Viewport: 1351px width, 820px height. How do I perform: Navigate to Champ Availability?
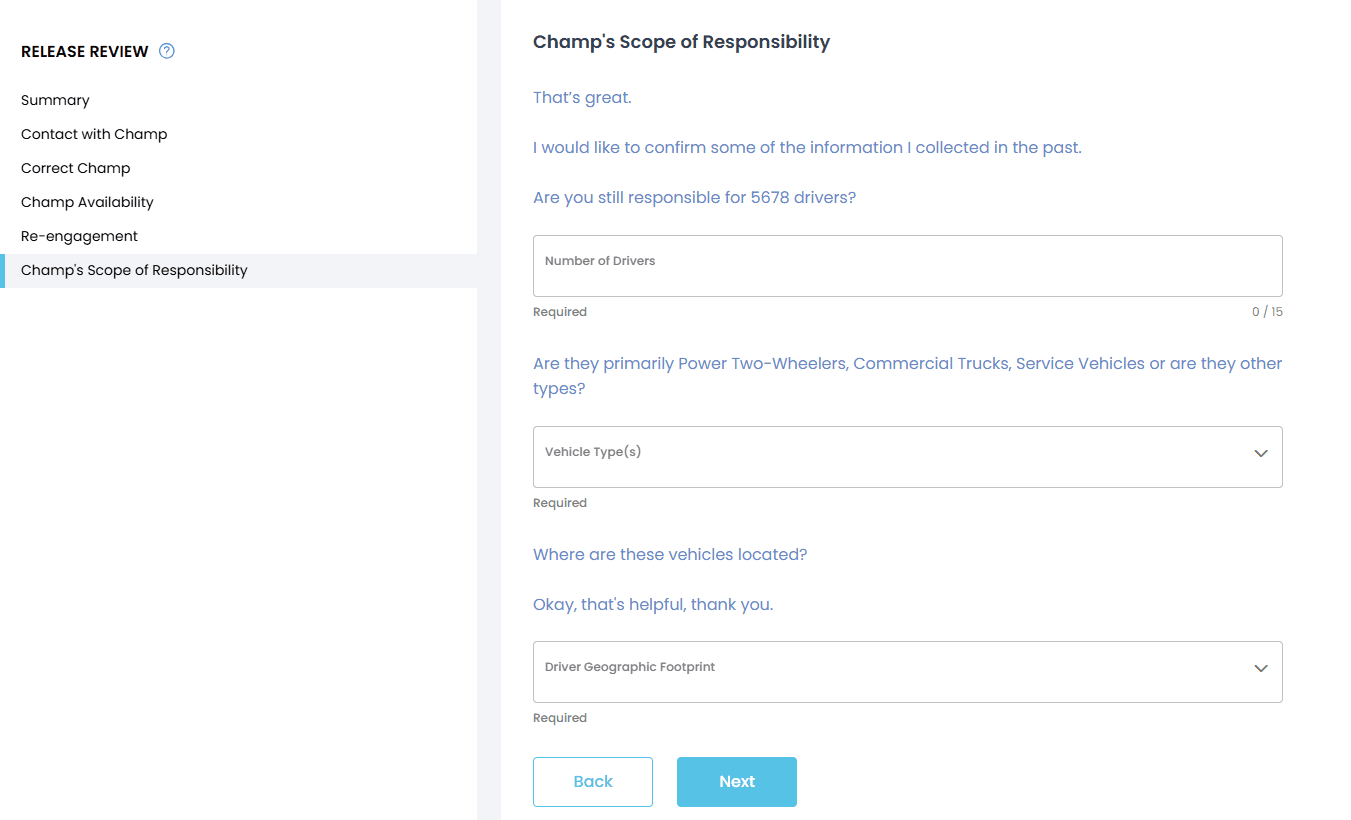click(87, 202)
